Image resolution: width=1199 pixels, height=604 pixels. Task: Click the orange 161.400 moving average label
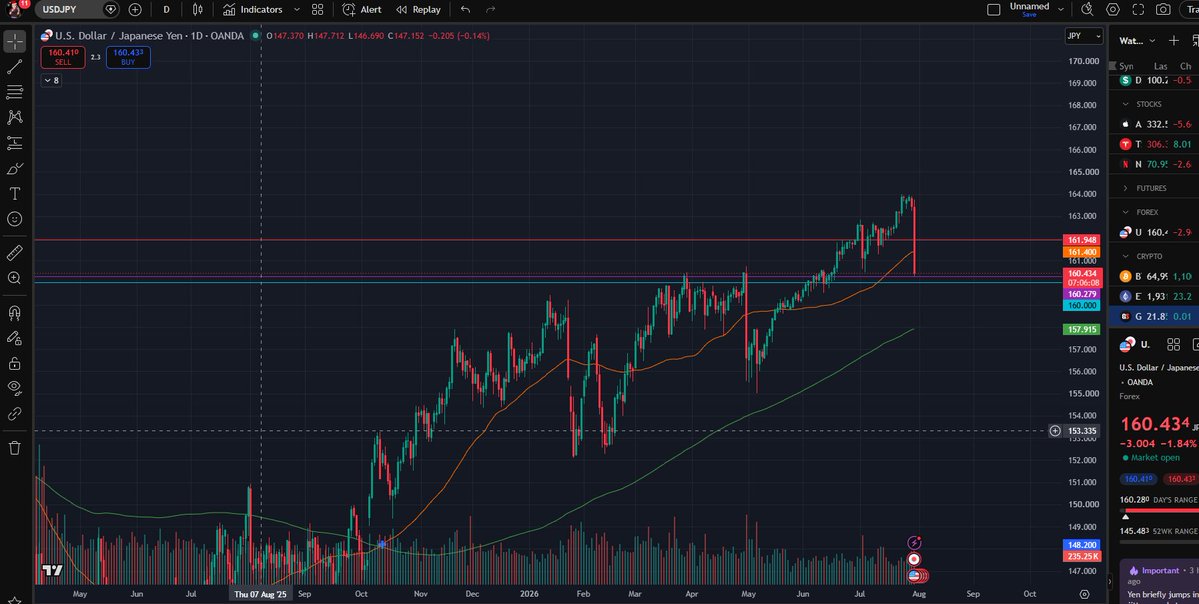click(1082, 252)
